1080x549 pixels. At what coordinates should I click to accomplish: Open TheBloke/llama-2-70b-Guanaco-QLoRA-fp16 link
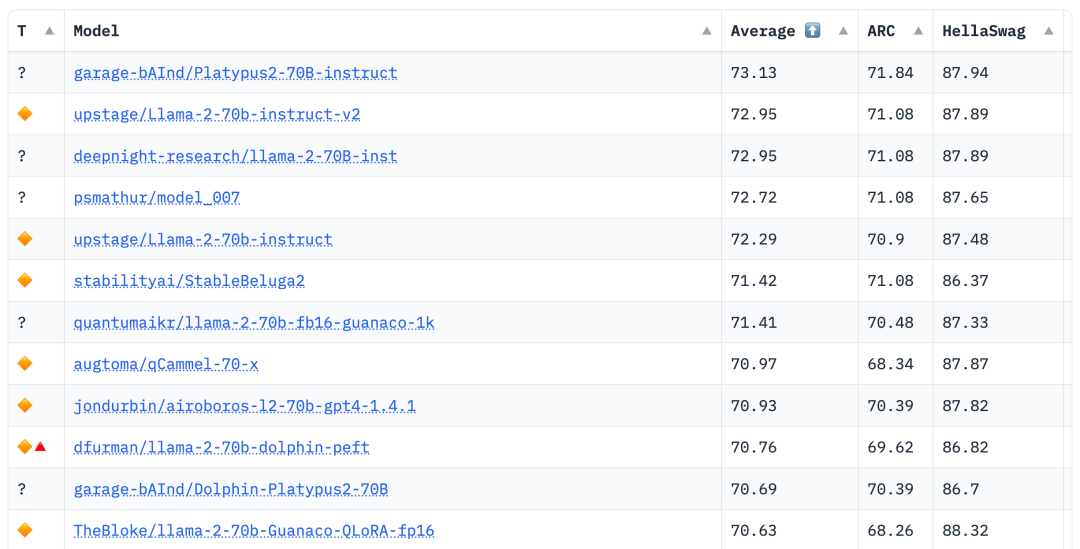pyautogui.click(x=254, y=531)
